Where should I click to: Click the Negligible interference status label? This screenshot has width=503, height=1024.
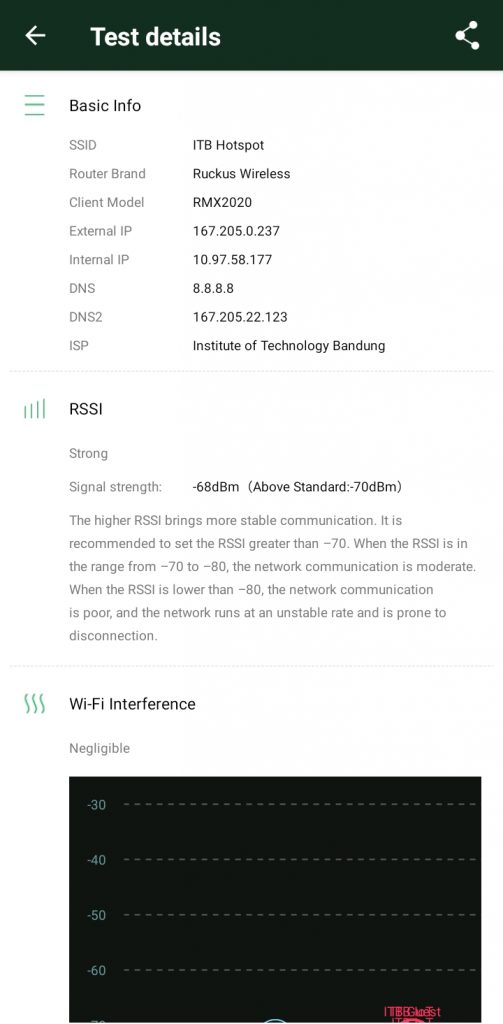point(99,748)
